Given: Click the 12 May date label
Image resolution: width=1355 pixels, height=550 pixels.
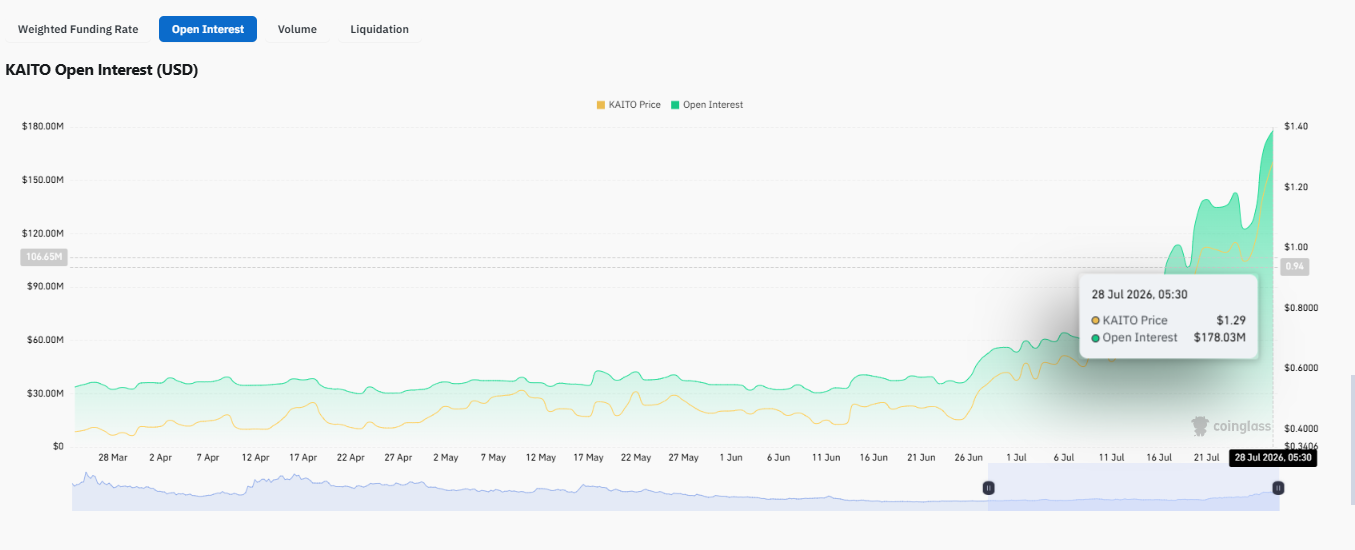Looking at the screenshot, I should (x=540, y=457).
